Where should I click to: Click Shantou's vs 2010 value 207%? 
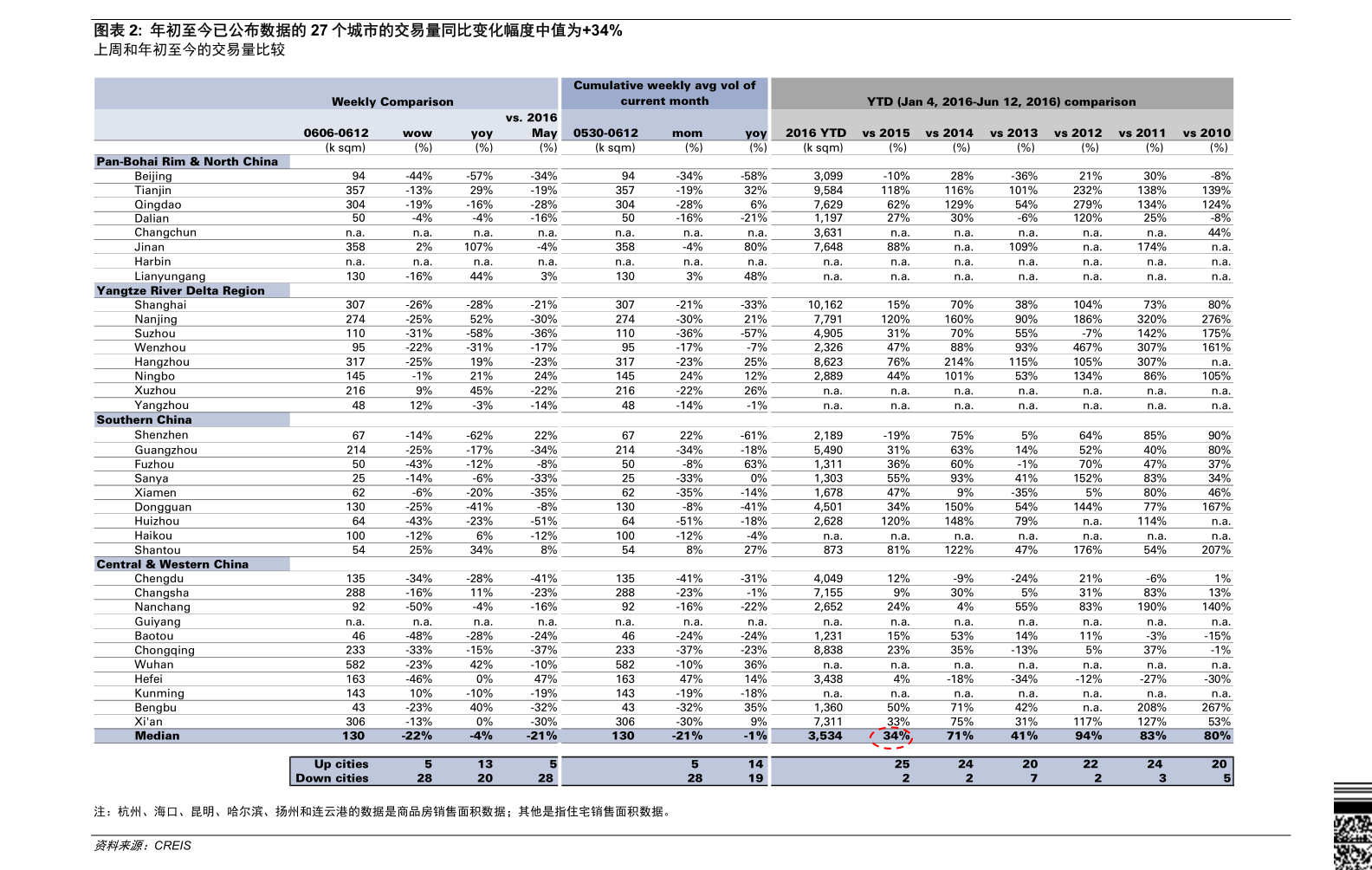coord(1216,550)
